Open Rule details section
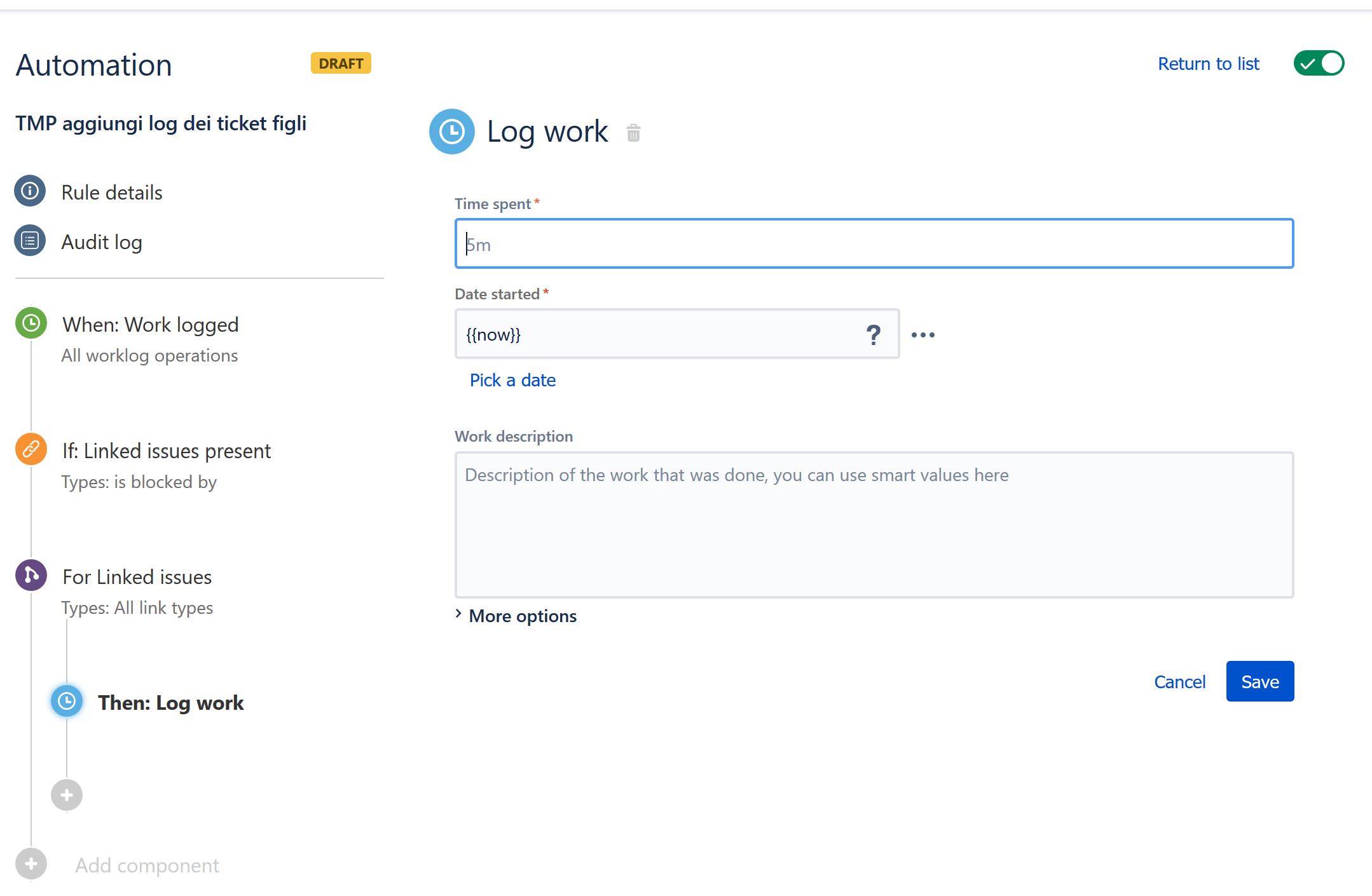The image size is (1372, 896). point(112,192)
